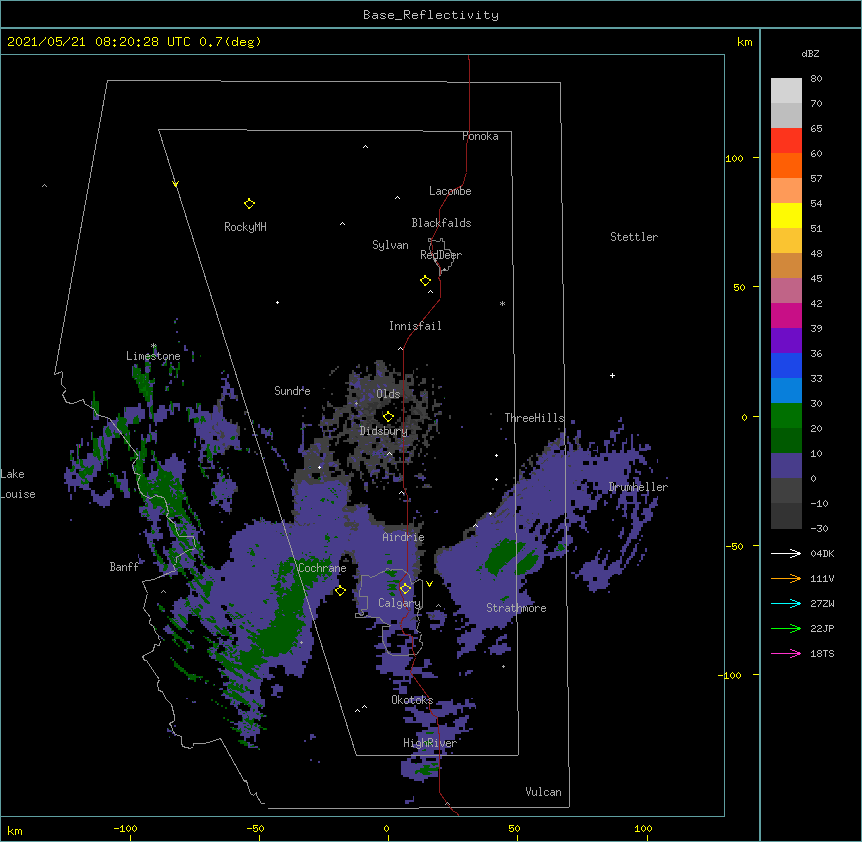The height and width of the screenshot is (842, 862).
Task: Click the RockyMH label
Action: click(x=245, y=227)
